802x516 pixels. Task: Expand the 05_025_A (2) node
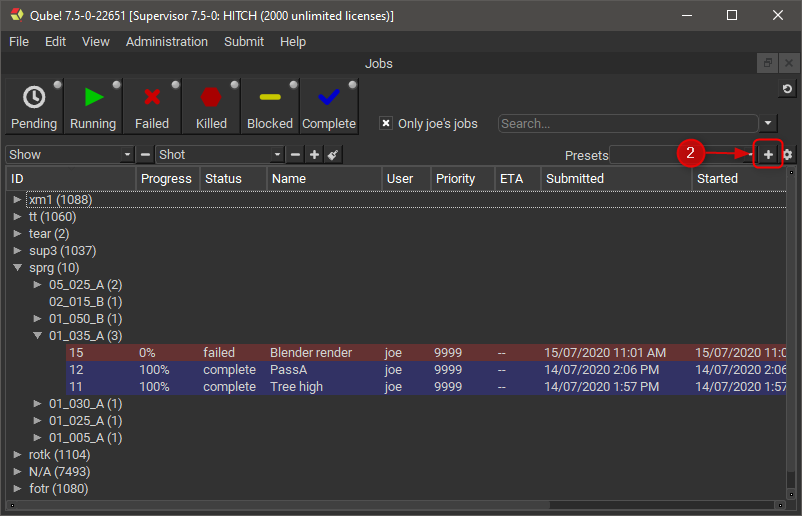(38, 285)
